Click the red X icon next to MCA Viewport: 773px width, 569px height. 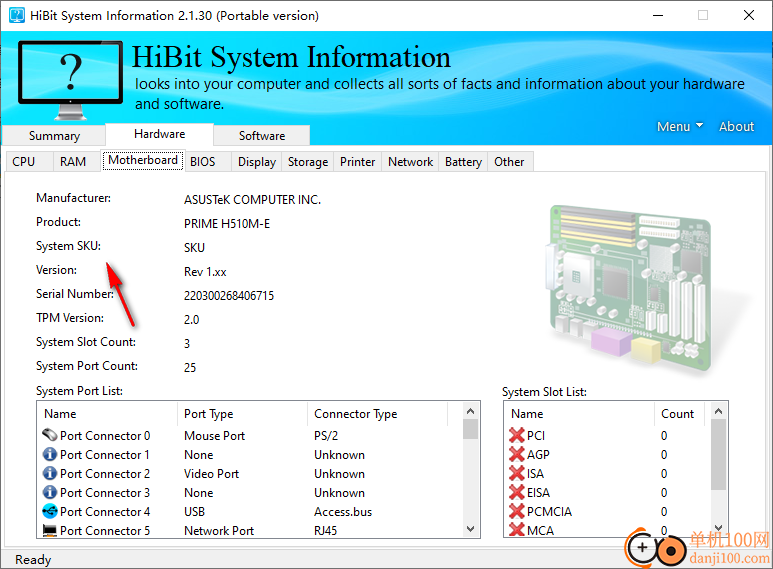(x=517, y=530)
